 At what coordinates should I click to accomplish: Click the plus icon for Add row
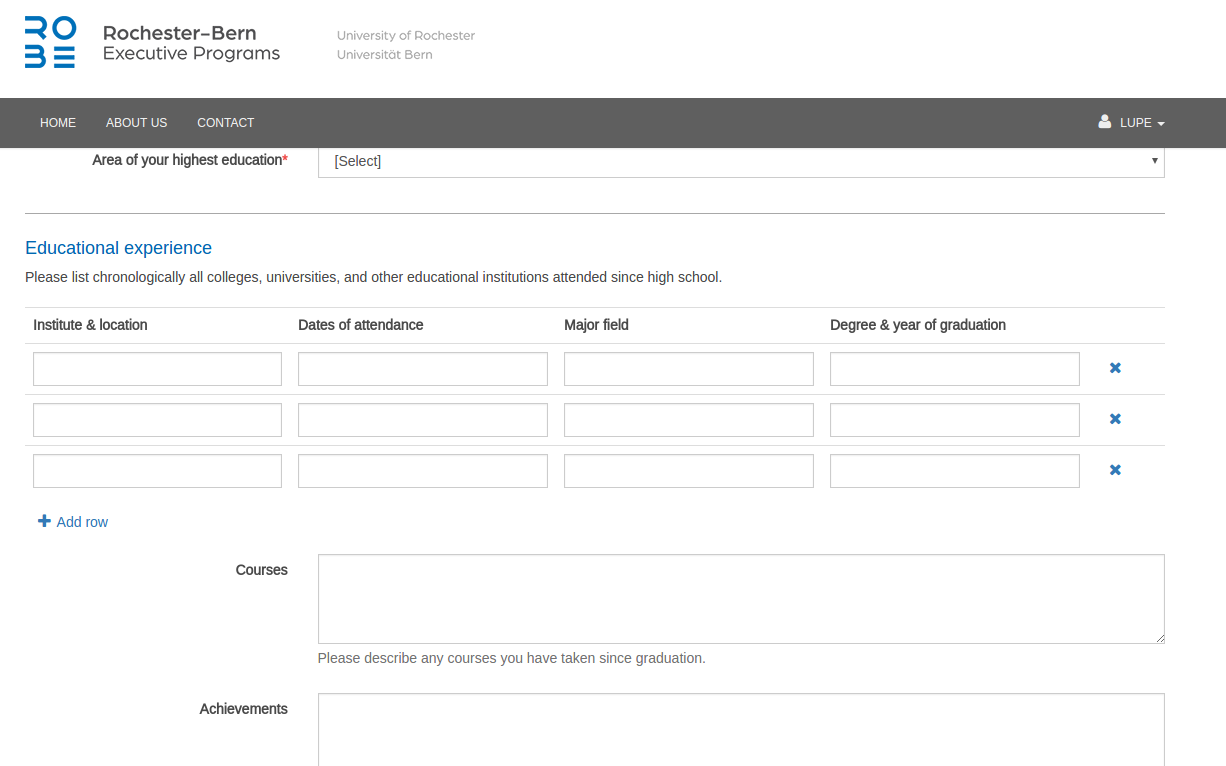tap(44, 521)
